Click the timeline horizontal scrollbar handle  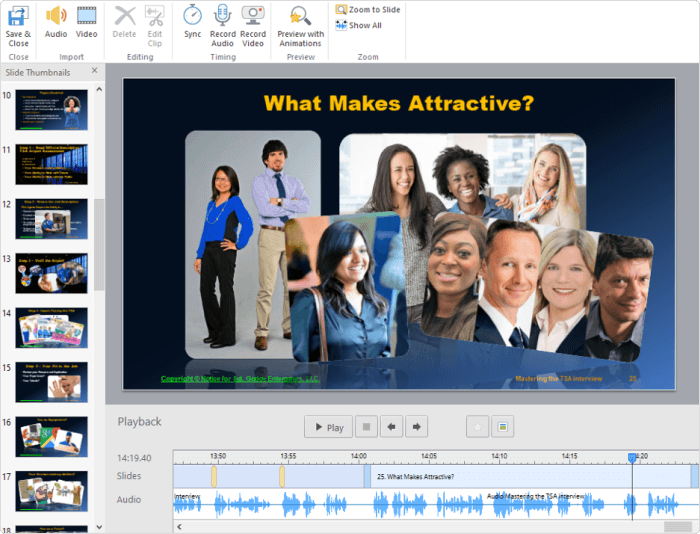[678, 527]
